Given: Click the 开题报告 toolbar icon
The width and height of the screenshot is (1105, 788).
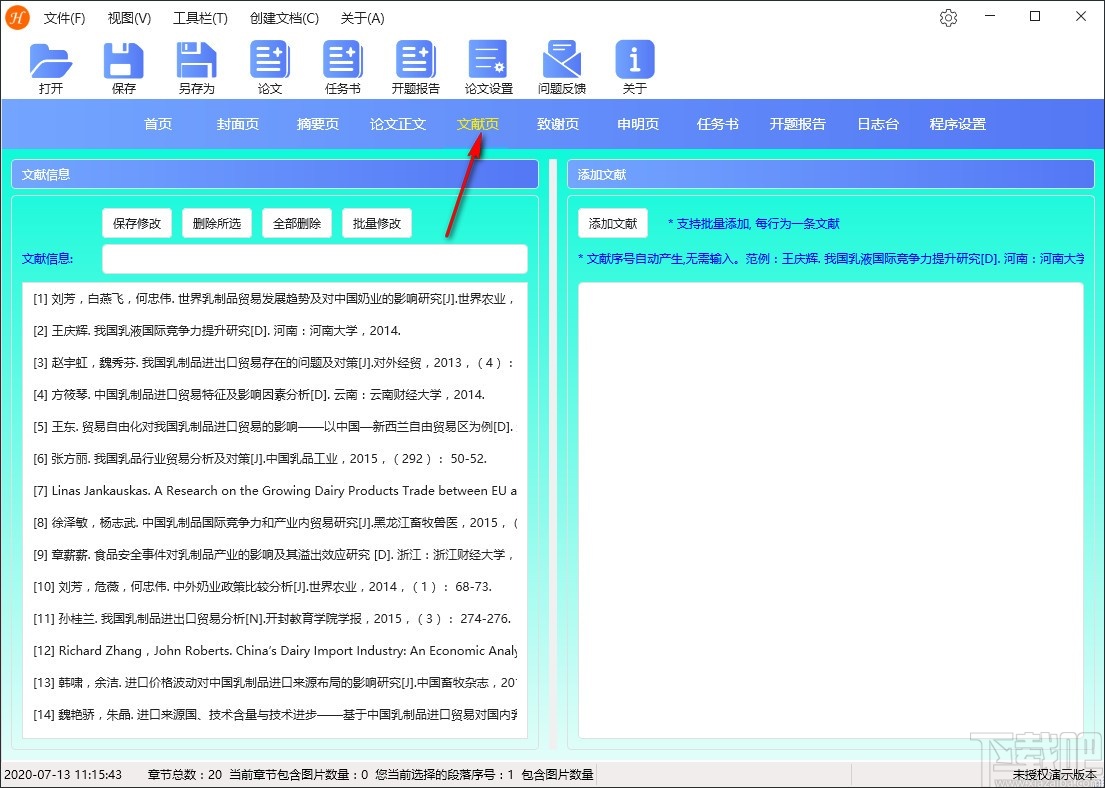Looking at the screenshot, I should 415,65.
